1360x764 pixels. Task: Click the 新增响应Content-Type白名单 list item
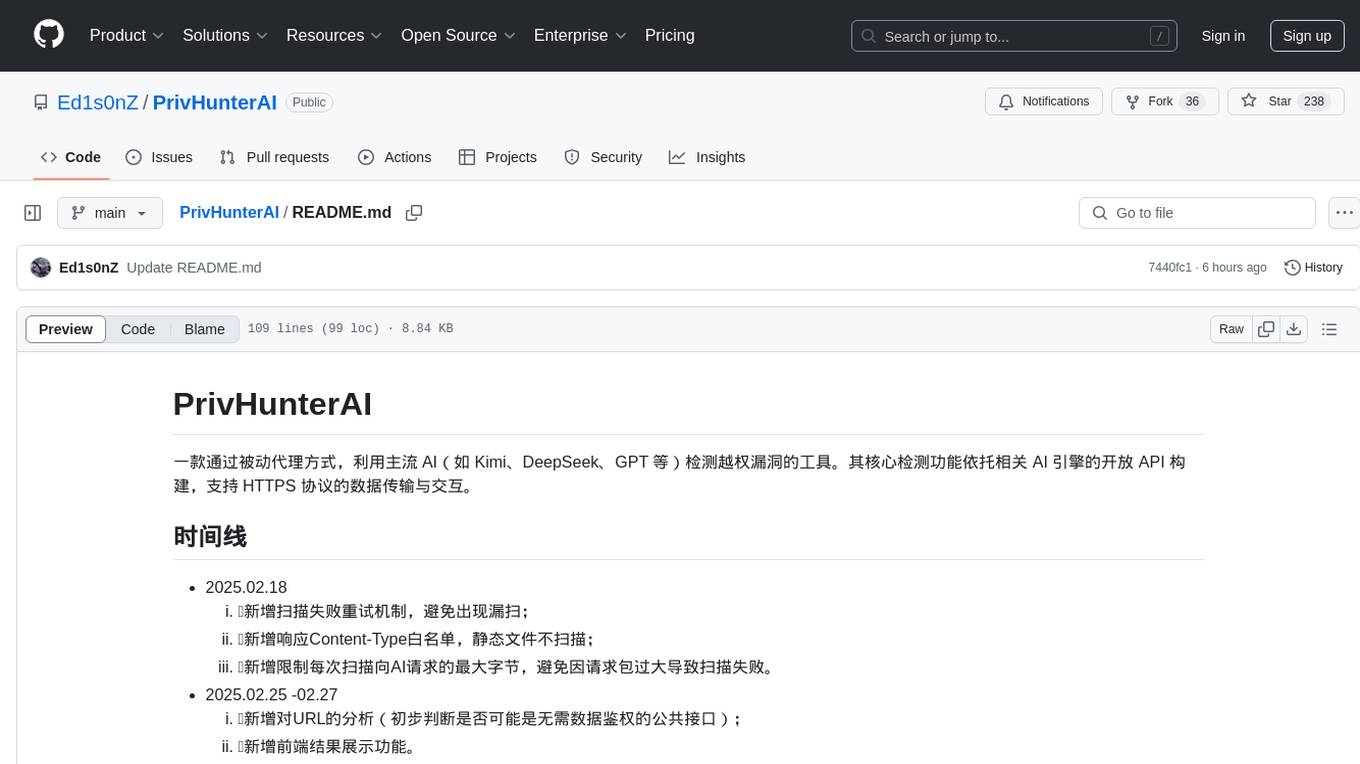coord(416,639)
